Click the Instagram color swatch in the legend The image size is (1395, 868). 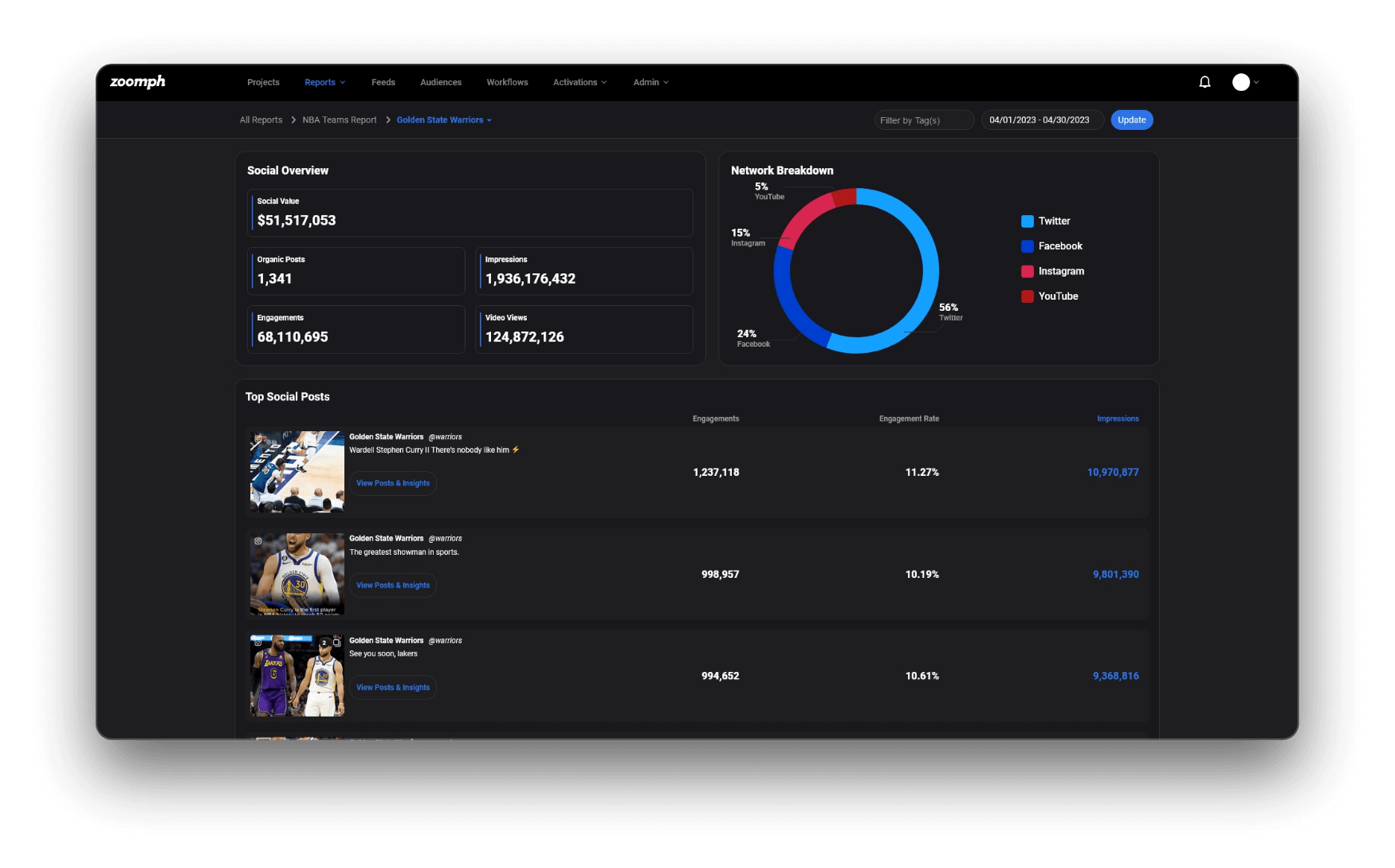[x=1027, y=271]
